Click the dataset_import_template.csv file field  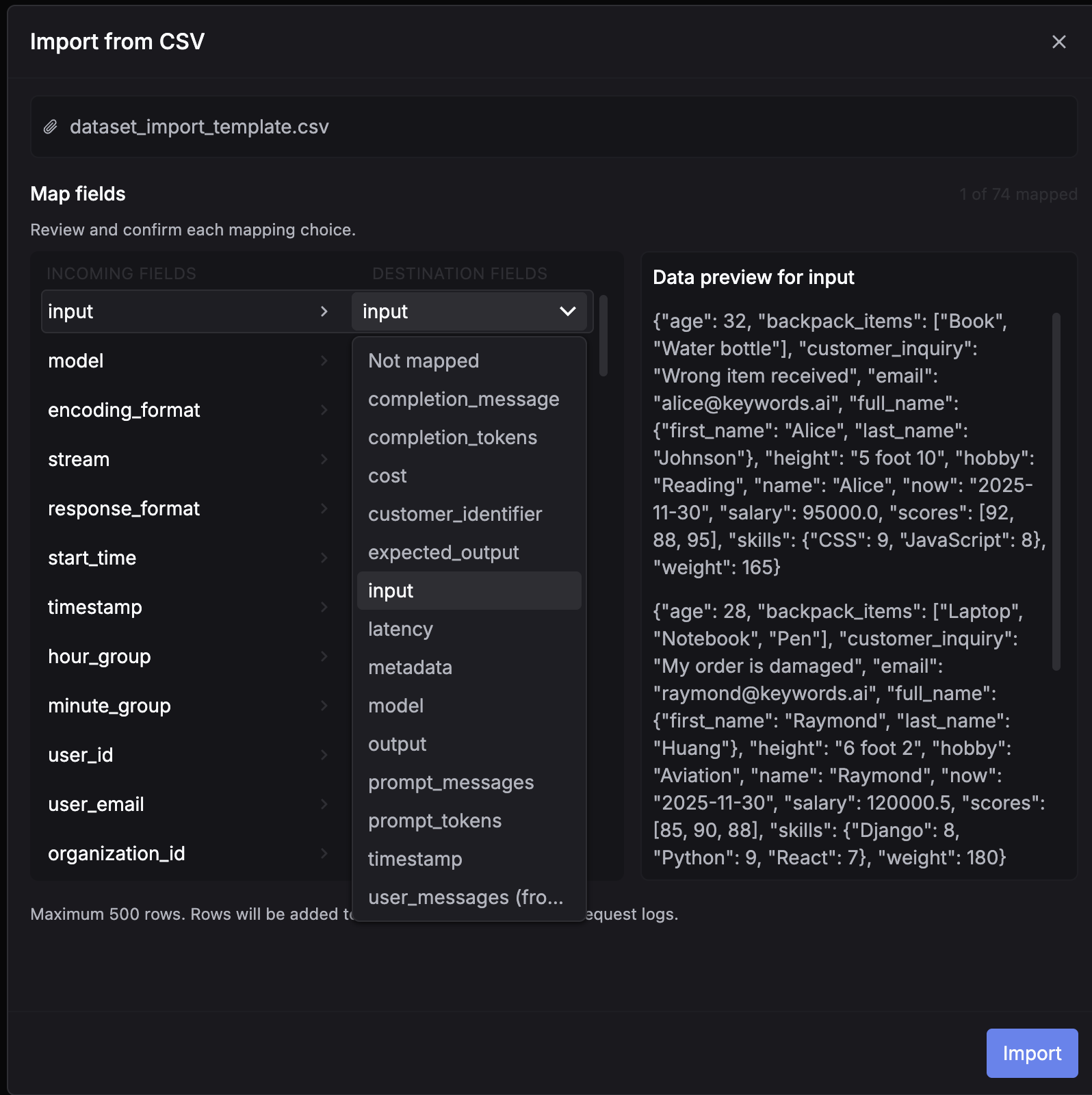pos(553,127)
